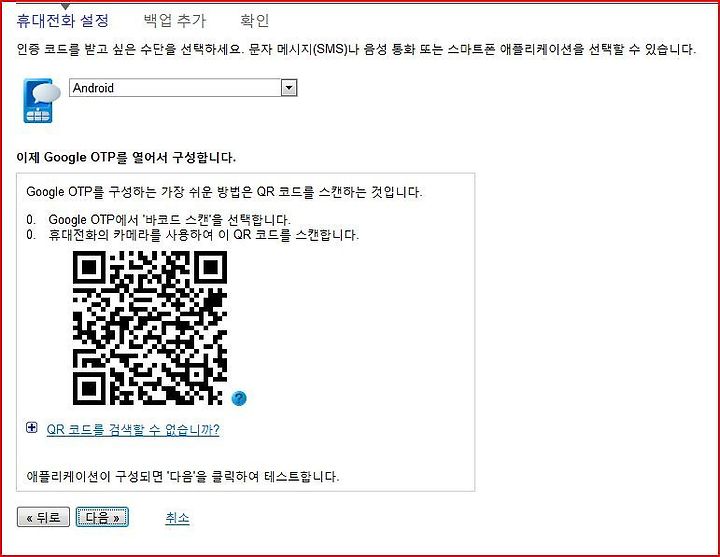
Task: Click the dropdown arrow button next to Android
Action: click(289, 88)
